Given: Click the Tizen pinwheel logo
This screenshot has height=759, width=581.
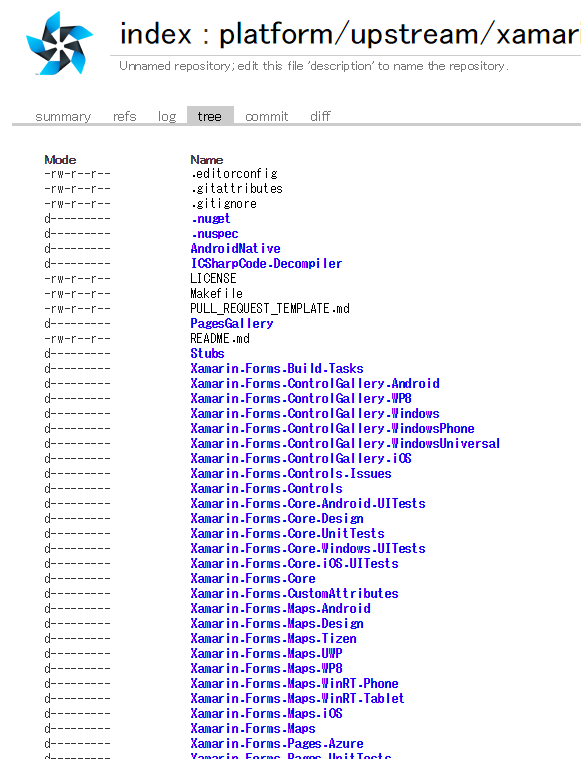Looking at the screenshot, I should pyautogui.click(x=59, y=43).
